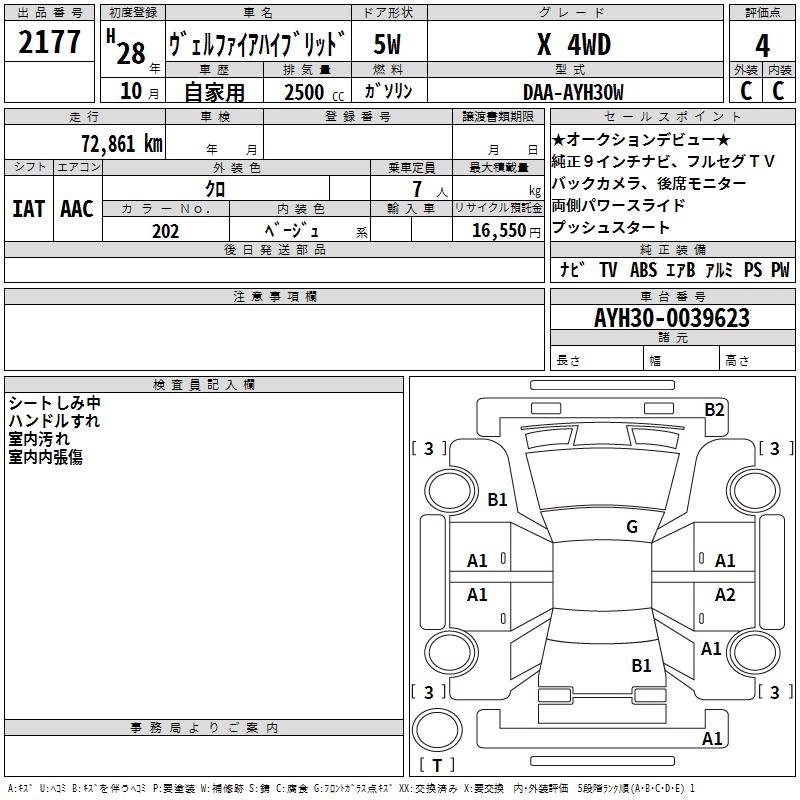Click the 注意事項欄 header
Image resolution: width=800 pixels, height=800 pixels.
(275, 296)
